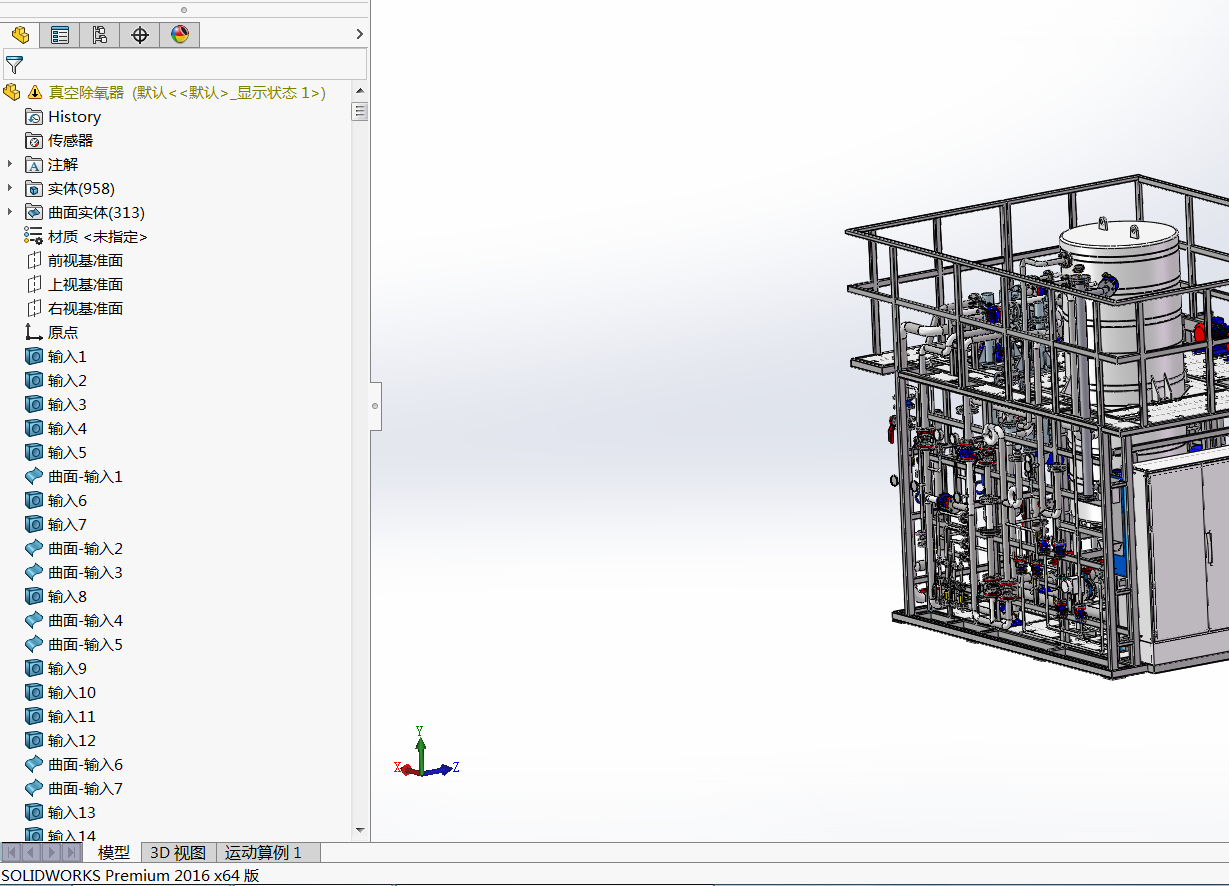This screenshot has width=1229, height=886.
Task: Select the 输入5 tree row
Action: pos(56,453)
